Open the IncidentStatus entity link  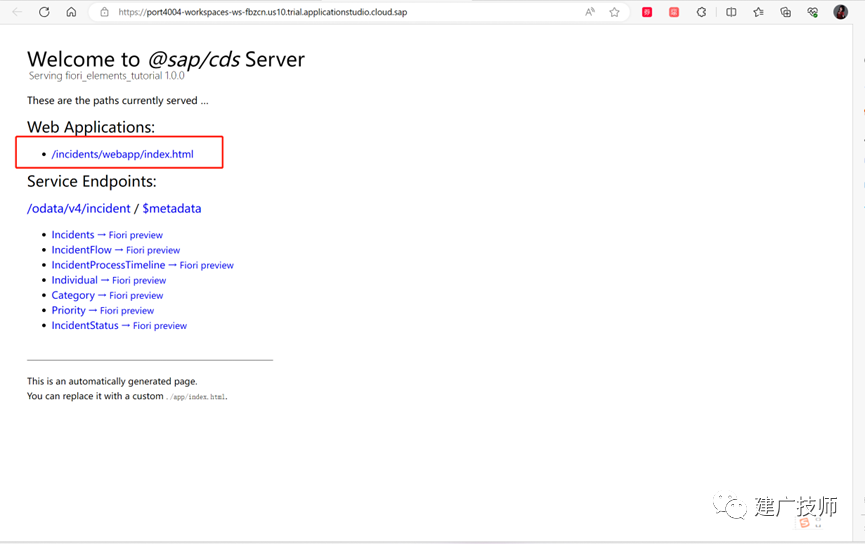(85, 326)
